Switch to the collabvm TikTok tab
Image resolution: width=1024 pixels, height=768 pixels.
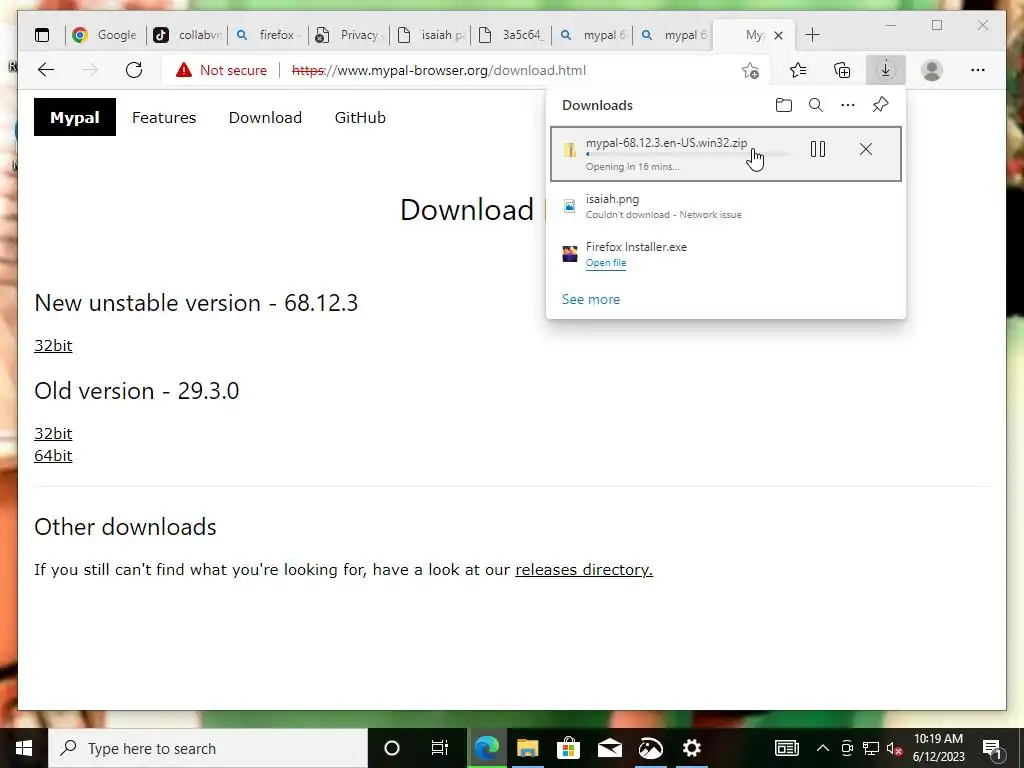tap(187, 35)
